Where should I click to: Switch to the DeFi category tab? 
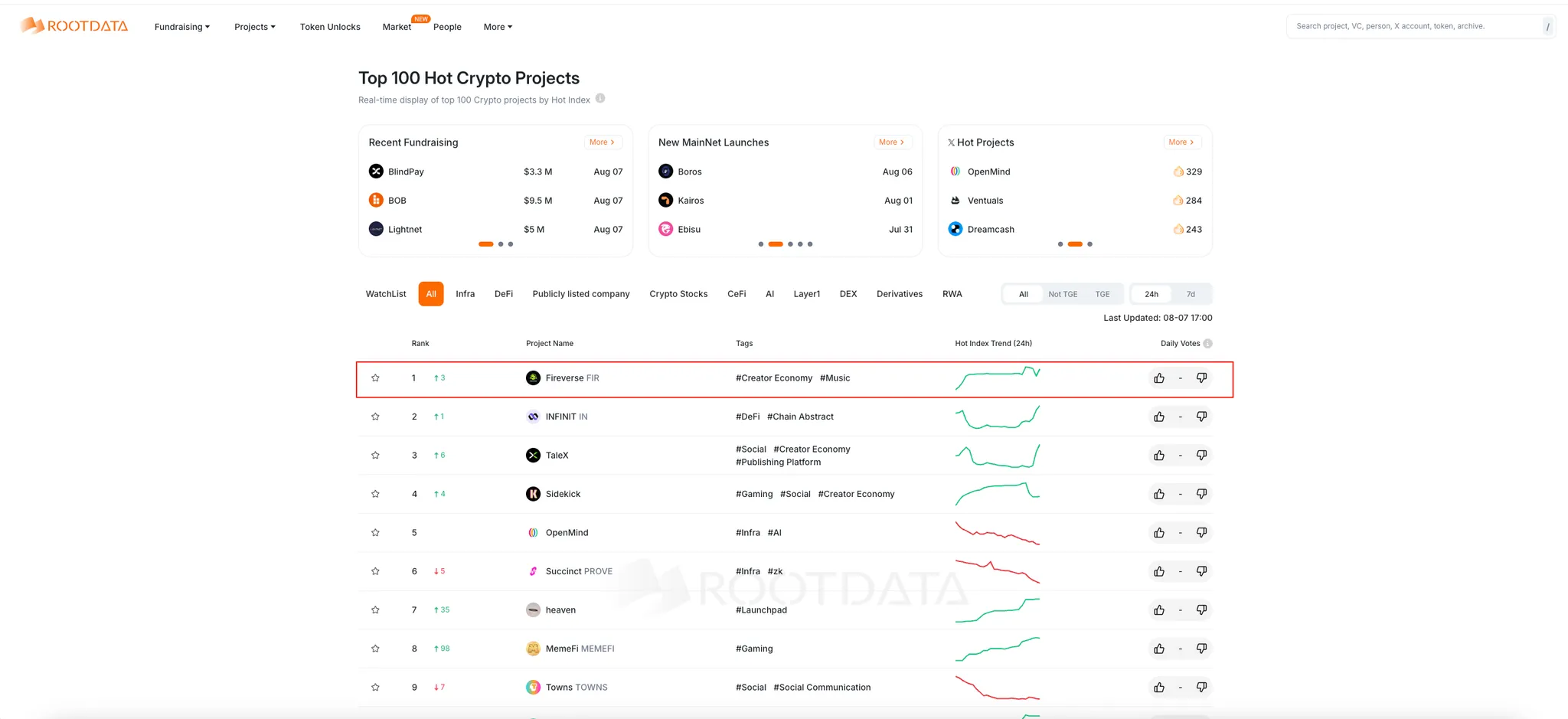pos(503,294)
